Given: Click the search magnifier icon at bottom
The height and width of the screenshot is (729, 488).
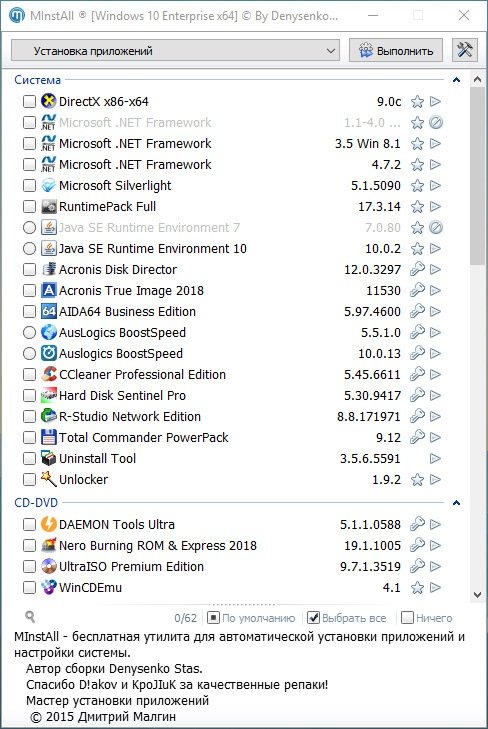Looking at the screenshot, I should pos(30,617).
